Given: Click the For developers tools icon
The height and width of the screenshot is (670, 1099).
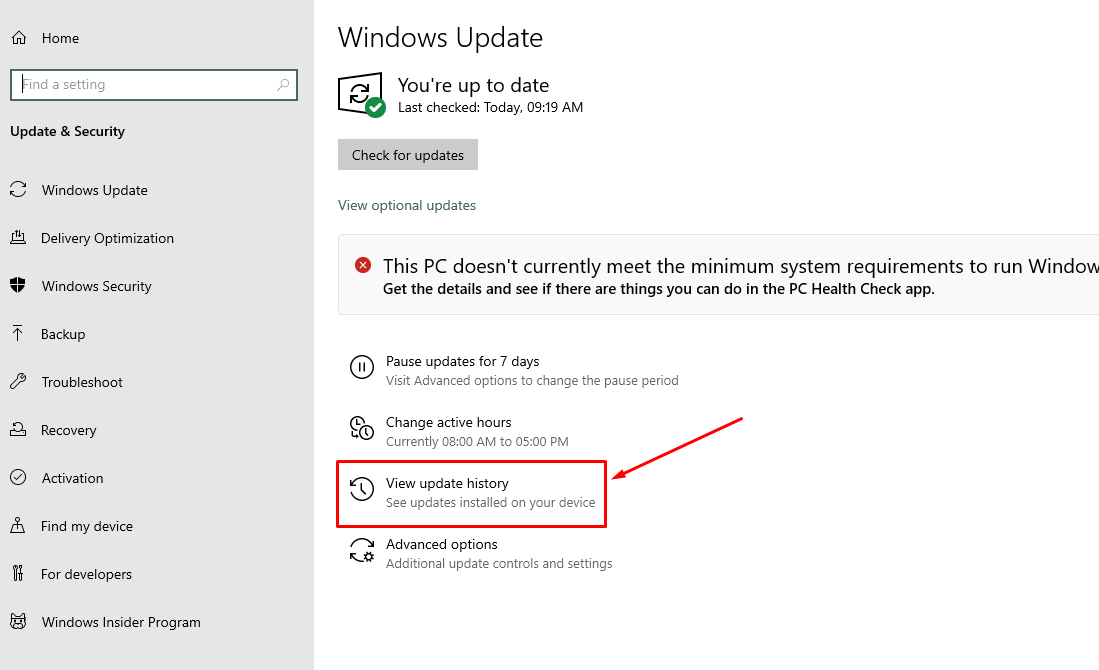Looking at the screenshot, I should click(18, 573).
